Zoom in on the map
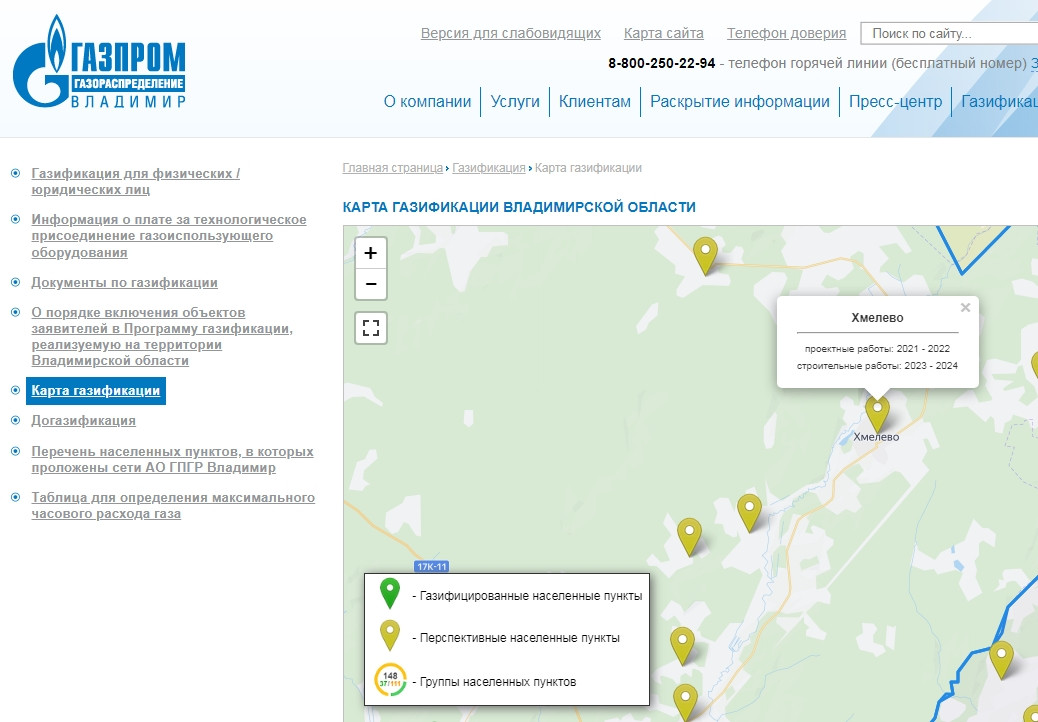This screenshot has width=1038, height=722. pyautogui.click(x=371, y=253)
